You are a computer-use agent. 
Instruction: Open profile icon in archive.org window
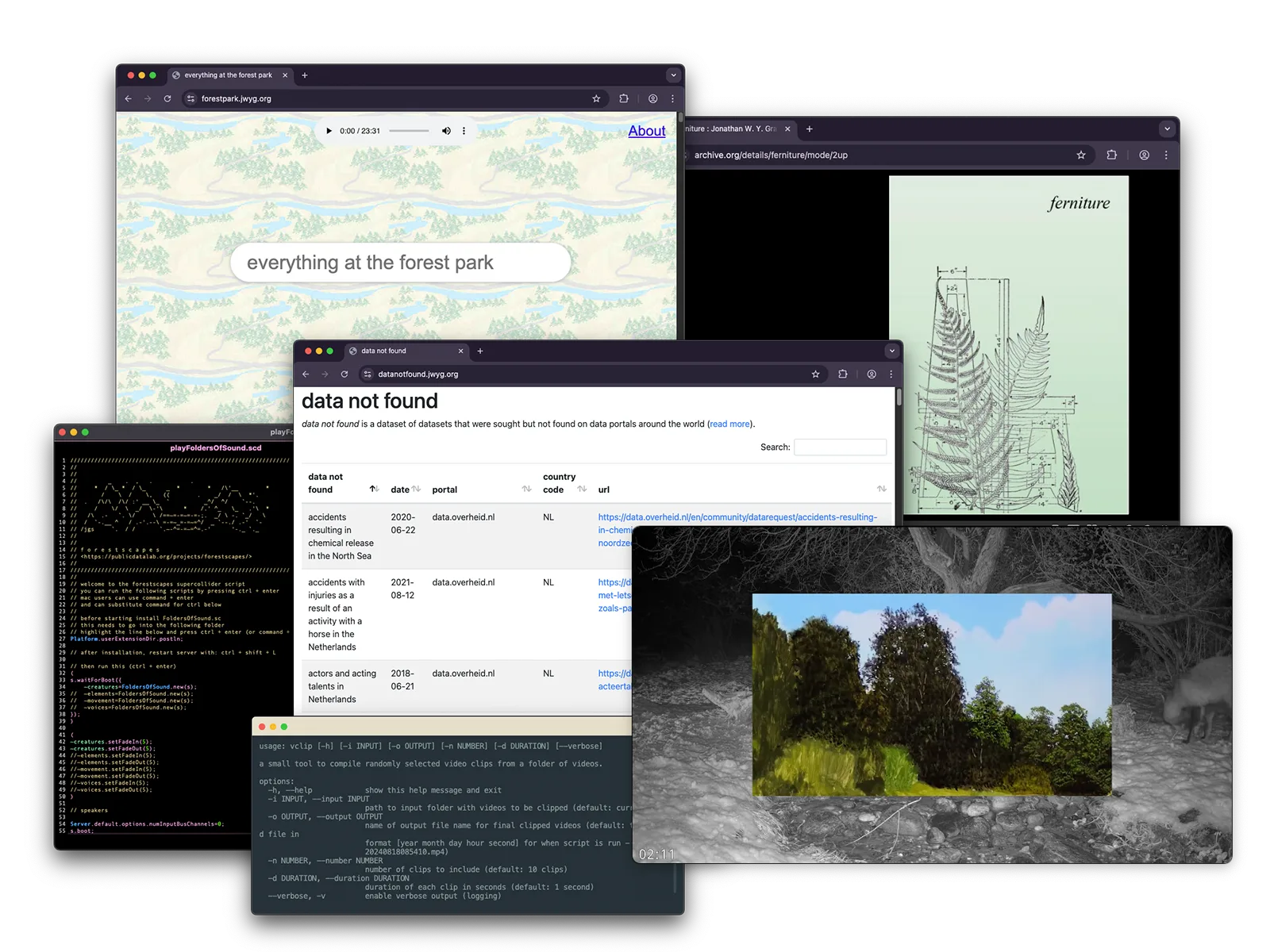(1144, 155)
